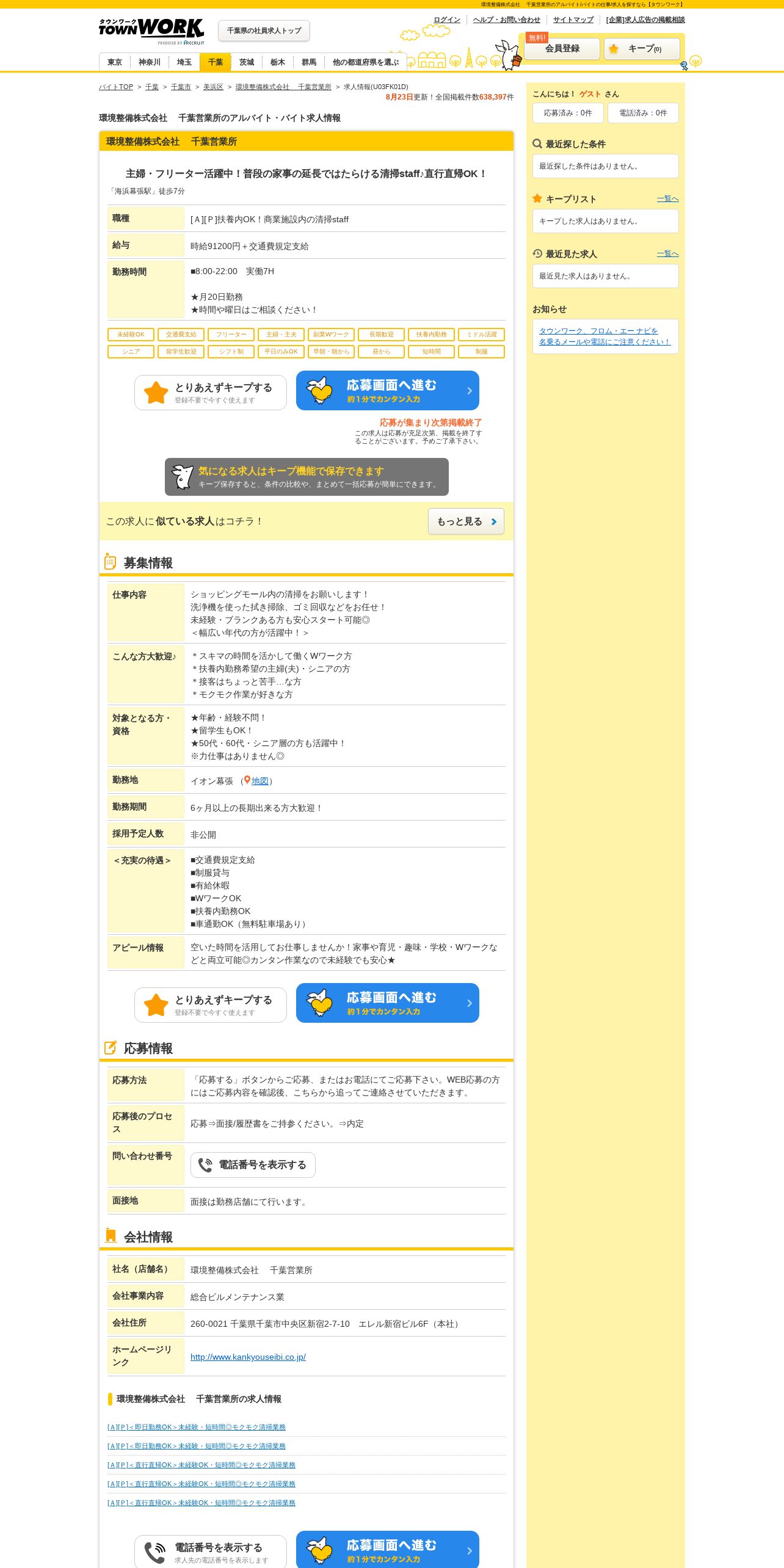Click the 美浜区 breadcrumb link
Viewport: 784px width, 1568px height.
[x=213, y=87]
